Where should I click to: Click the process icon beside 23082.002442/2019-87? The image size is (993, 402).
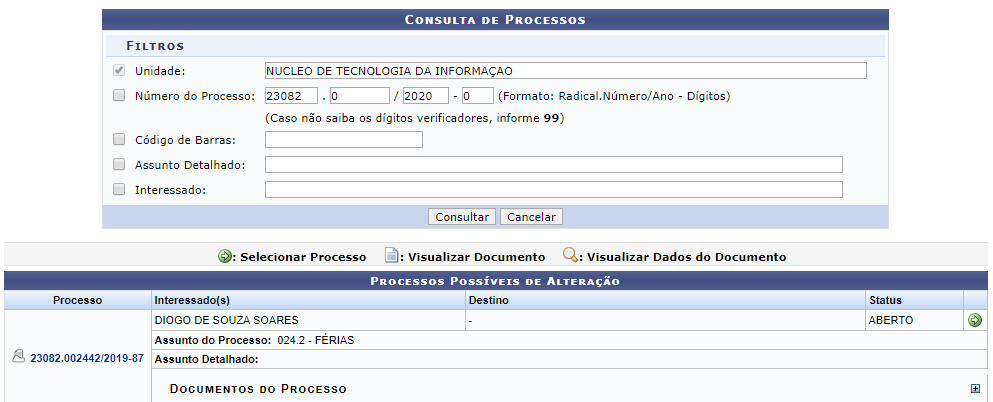pos(18,358)
